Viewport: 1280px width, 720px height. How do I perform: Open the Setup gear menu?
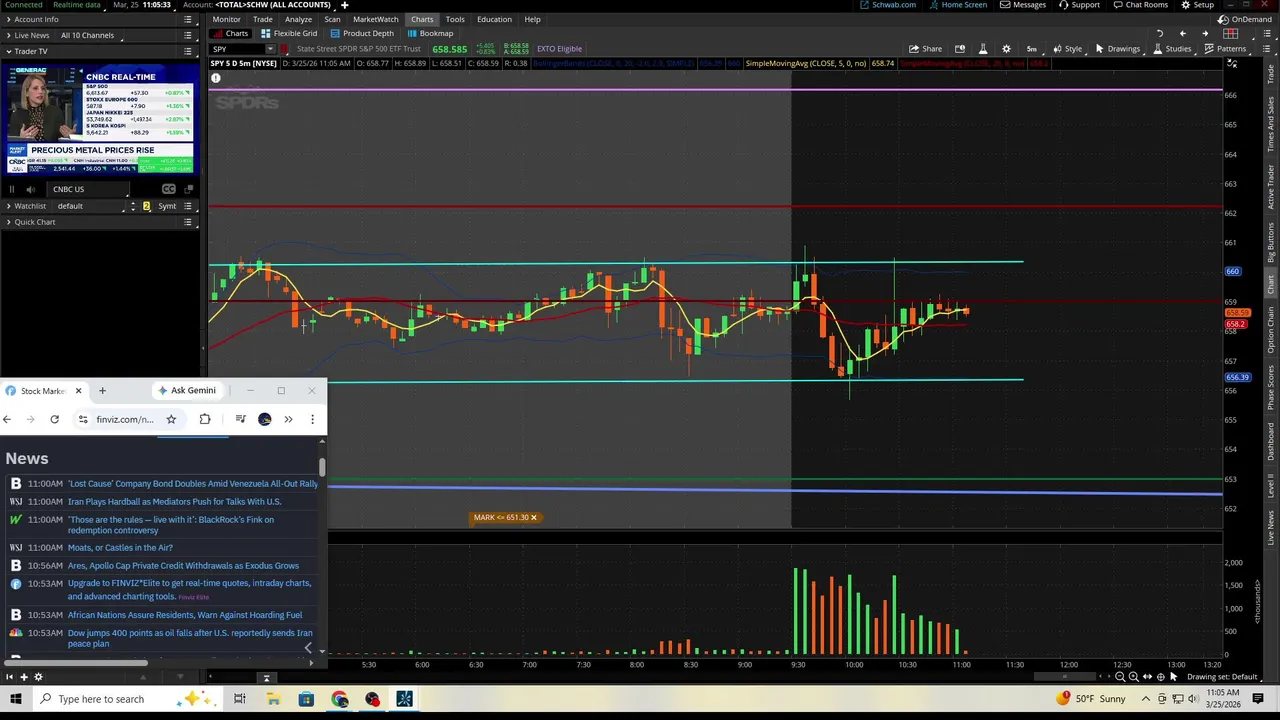[1197, 5]
